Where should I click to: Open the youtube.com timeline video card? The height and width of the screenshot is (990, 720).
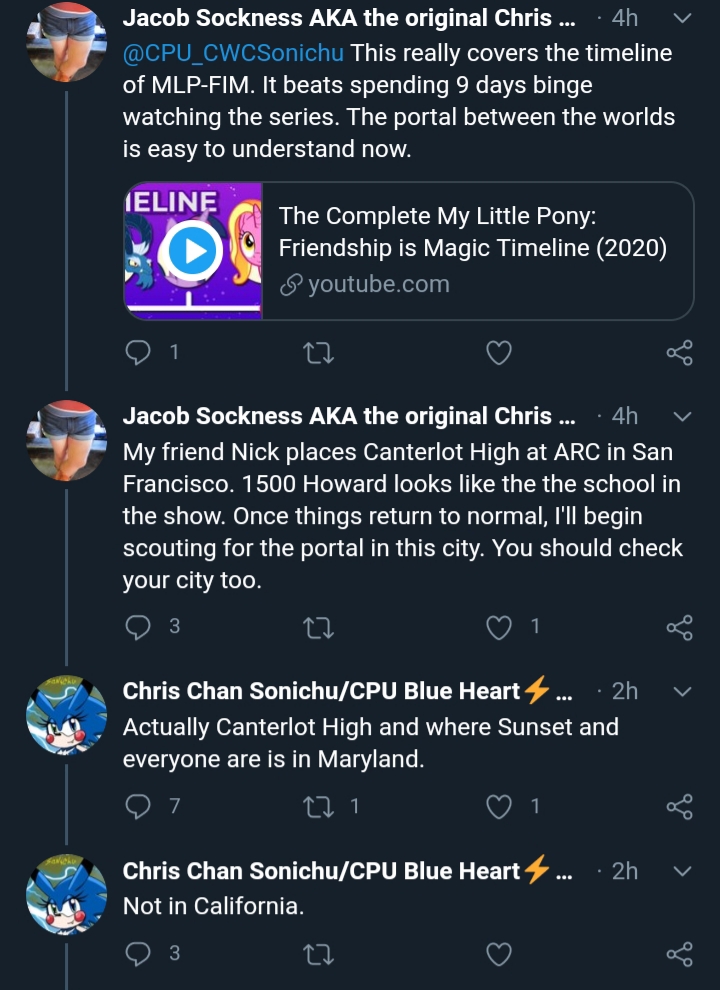409,251
